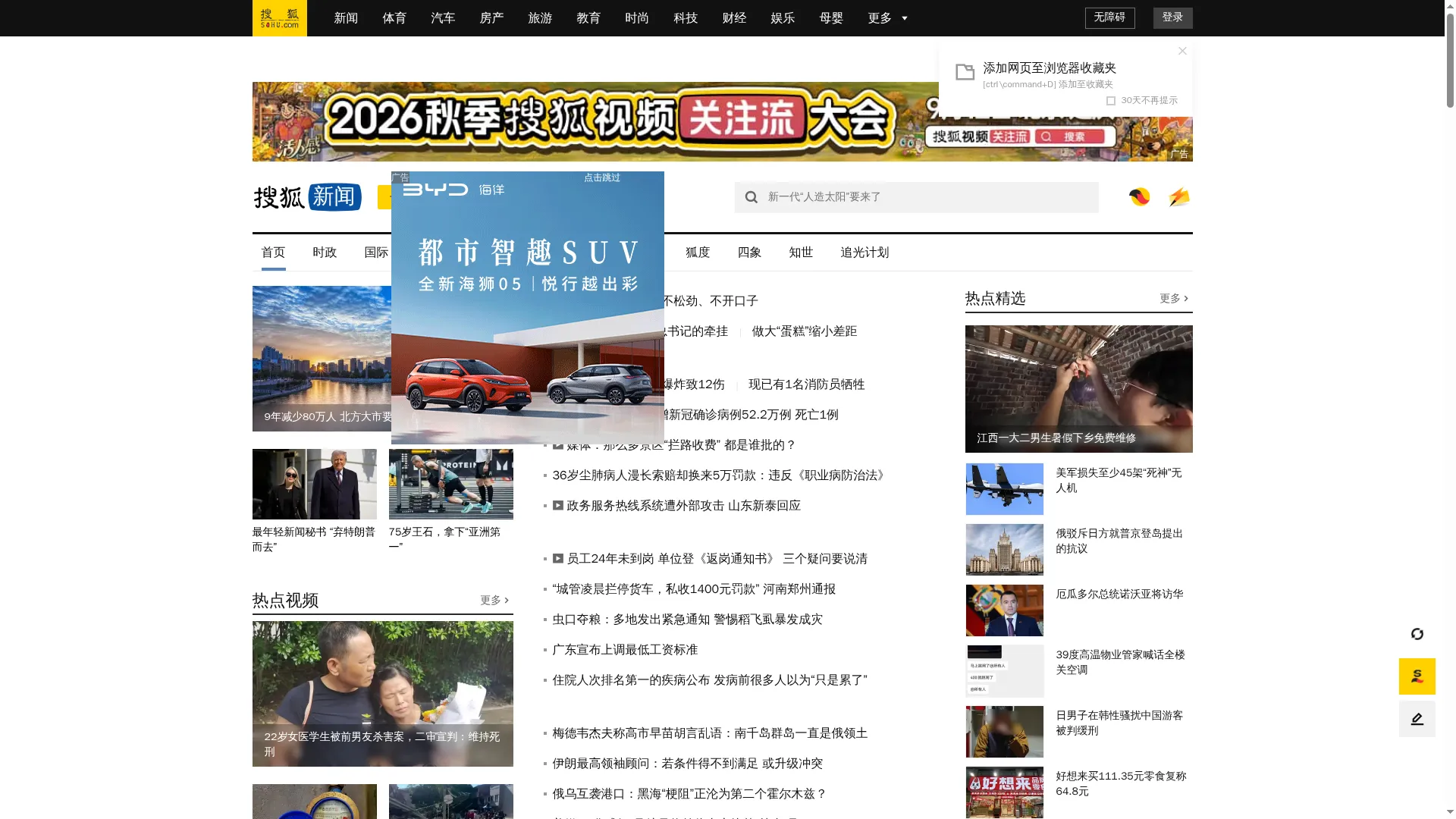
Task: Click the refresh icon on right sidebar
Action: pos(1417,634)
